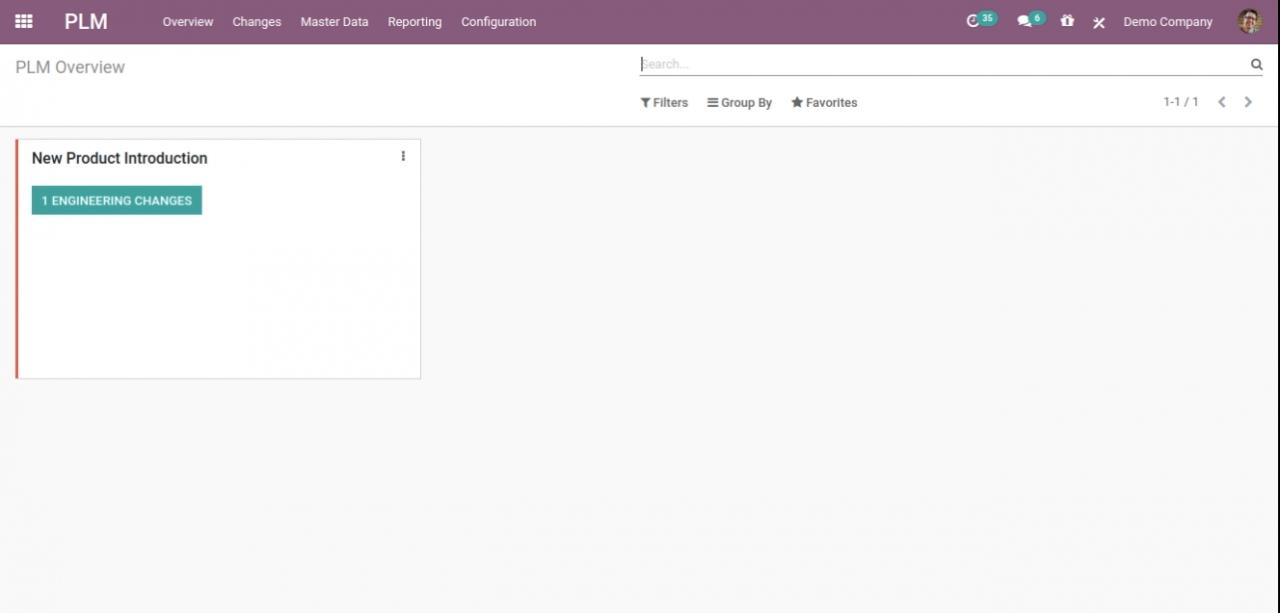1280x613 pixels.
Task: Go to the previous page arrow
Action: click(1221, 102)
